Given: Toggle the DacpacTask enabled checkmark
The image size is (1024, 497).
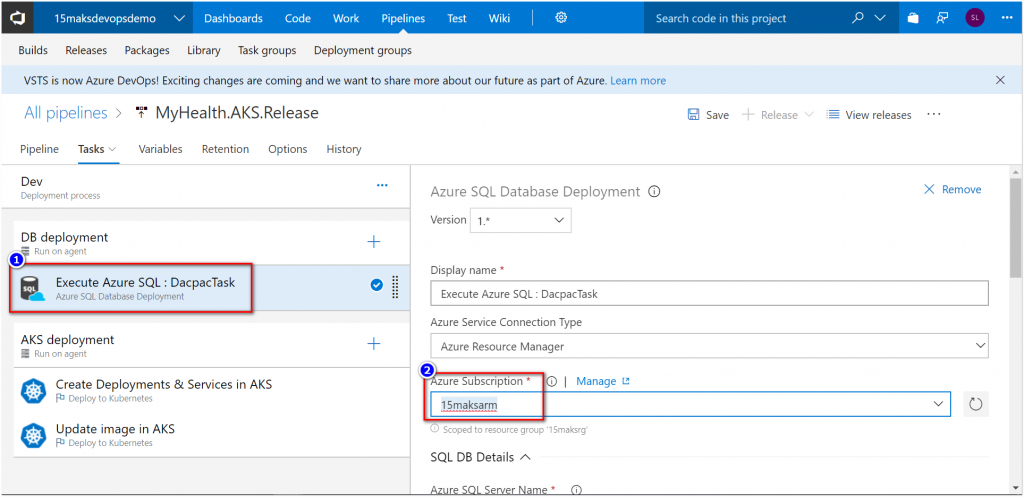Looking at the screenshot, I should pos(376,285).
